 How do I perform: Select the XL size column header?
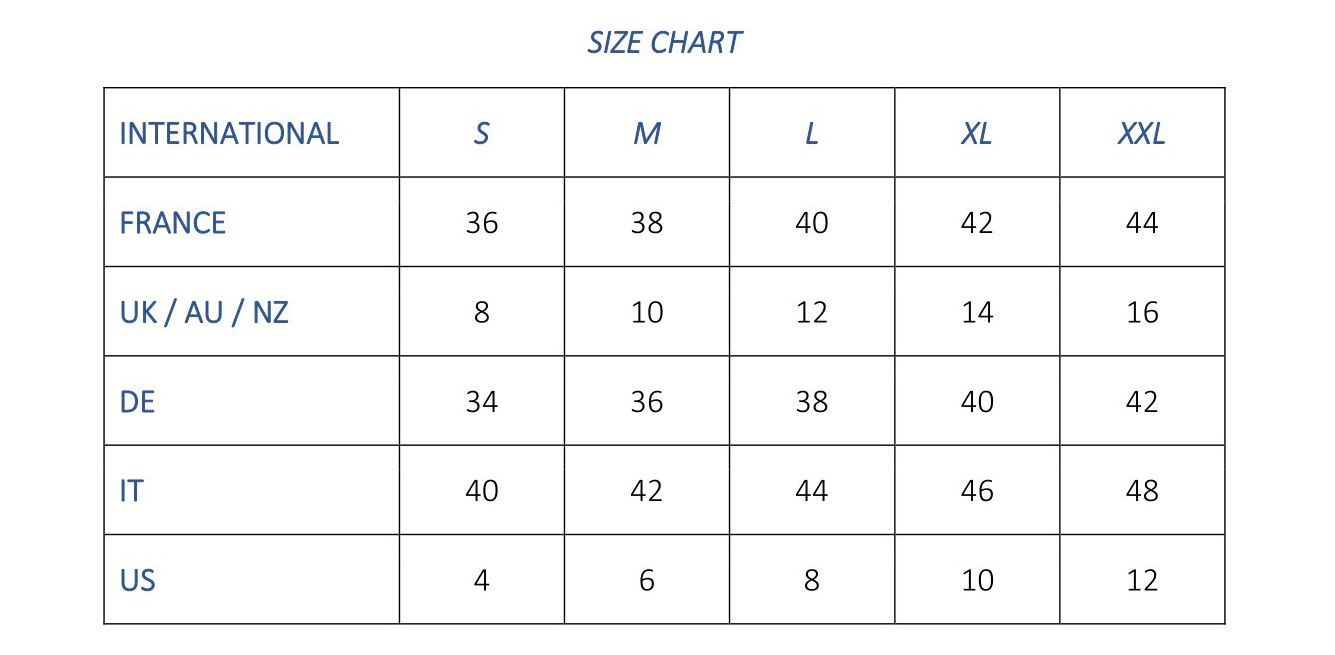[977, 133]
